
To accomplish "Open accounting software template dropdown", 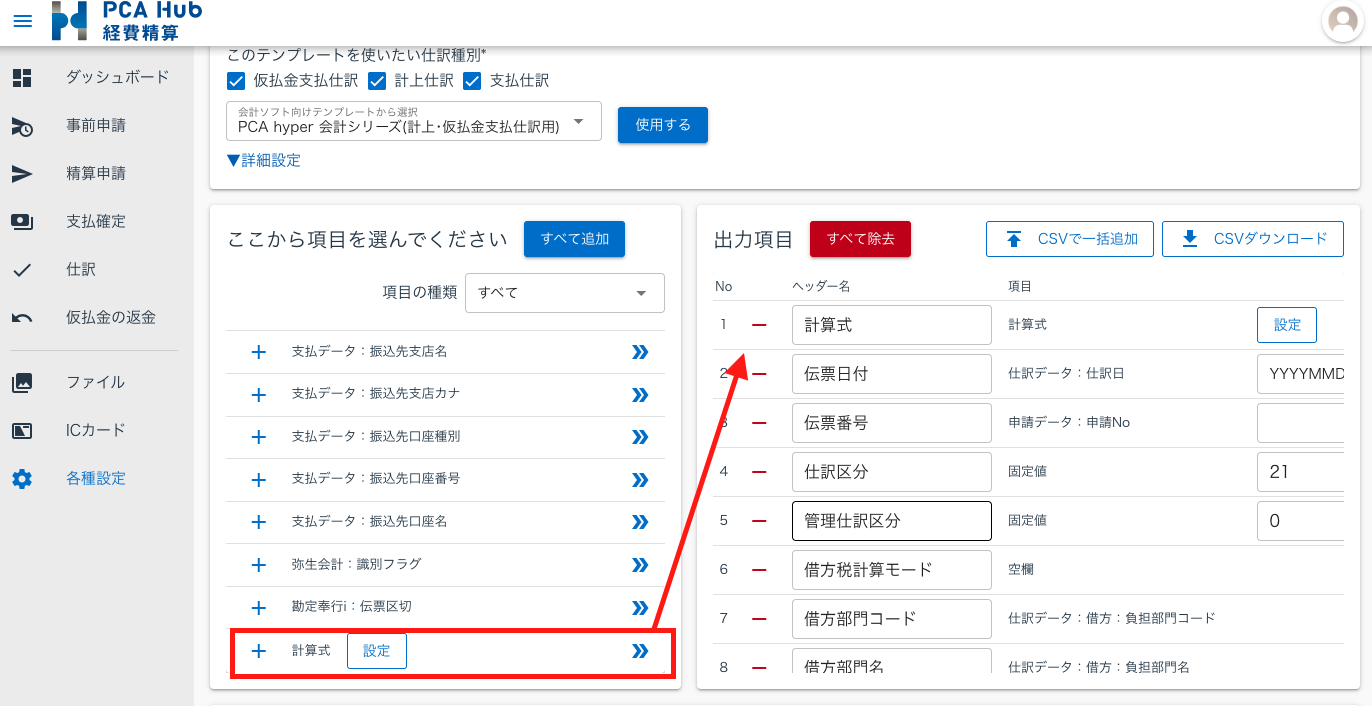I will pyautogui.click(x=415, y=121).
